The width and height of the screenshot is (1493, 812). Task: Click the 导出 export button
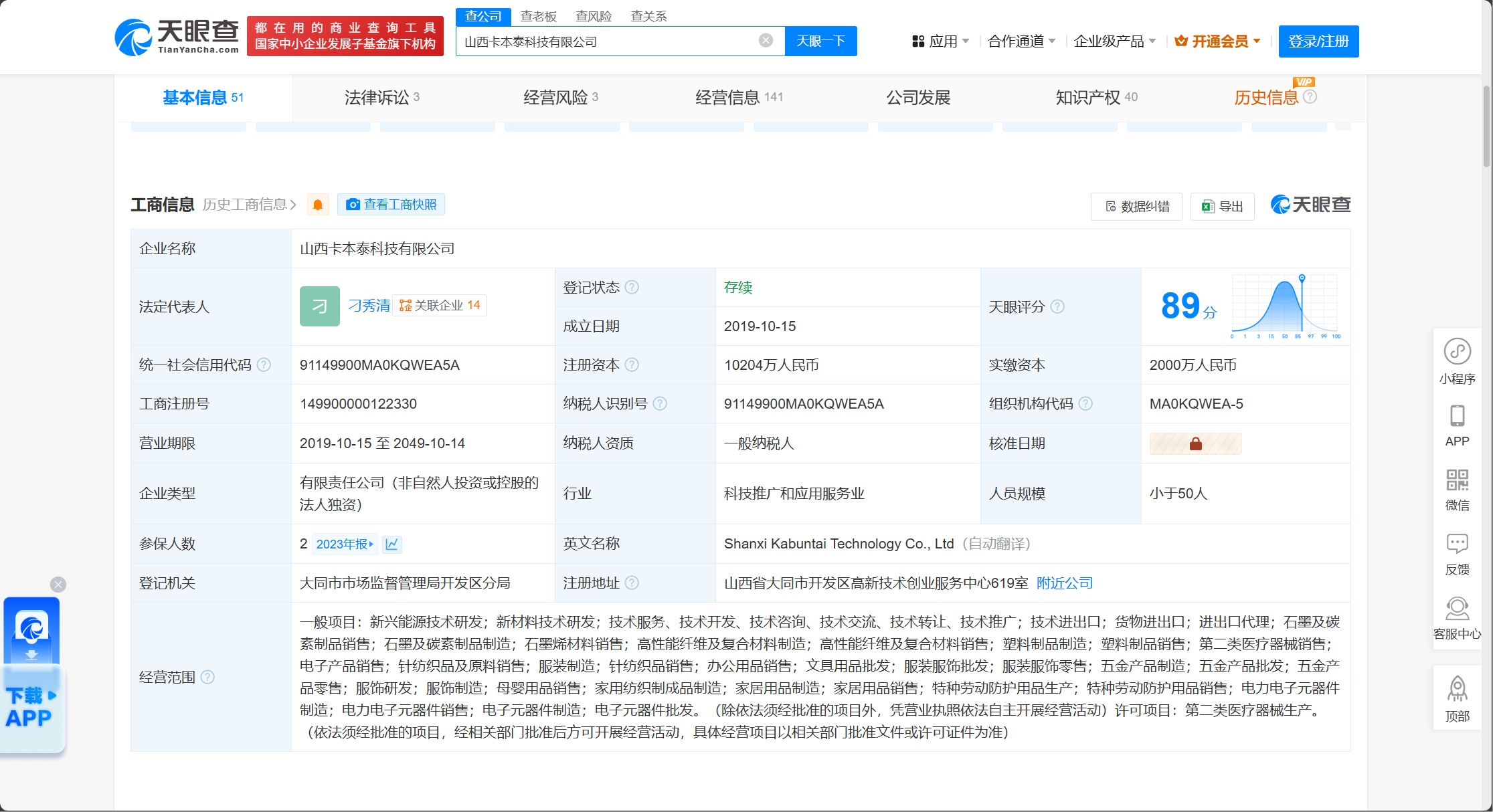[x=1222, y=206]
